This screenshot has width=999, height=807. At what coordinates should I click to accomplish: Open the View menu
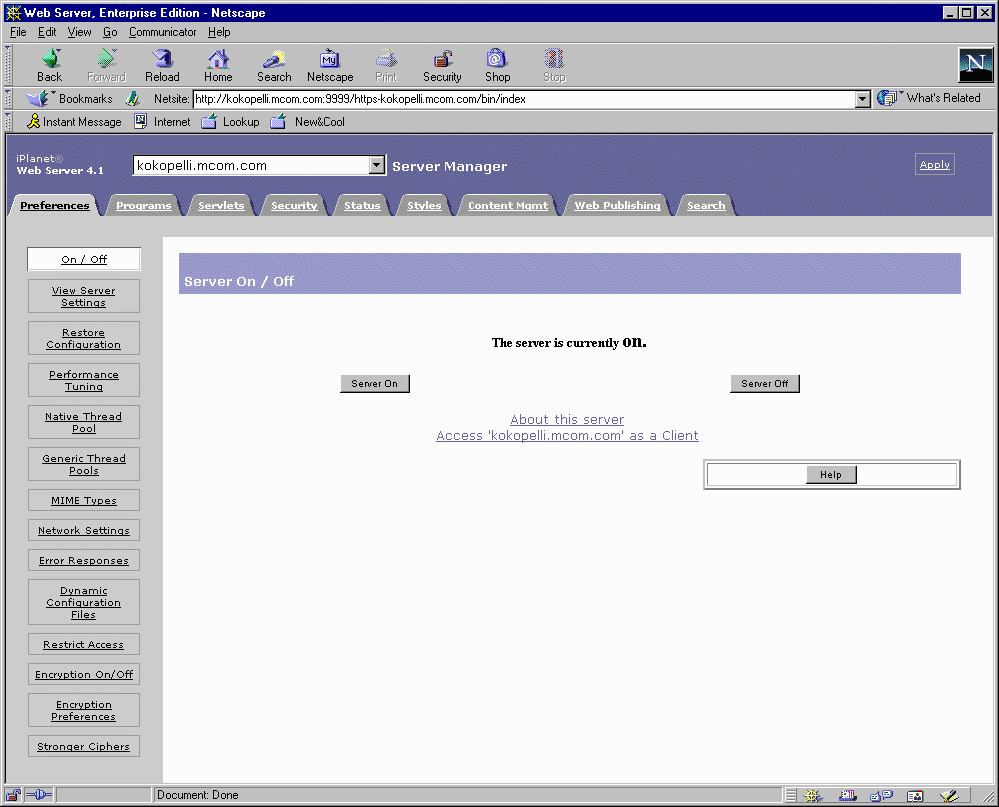[80, 32]
